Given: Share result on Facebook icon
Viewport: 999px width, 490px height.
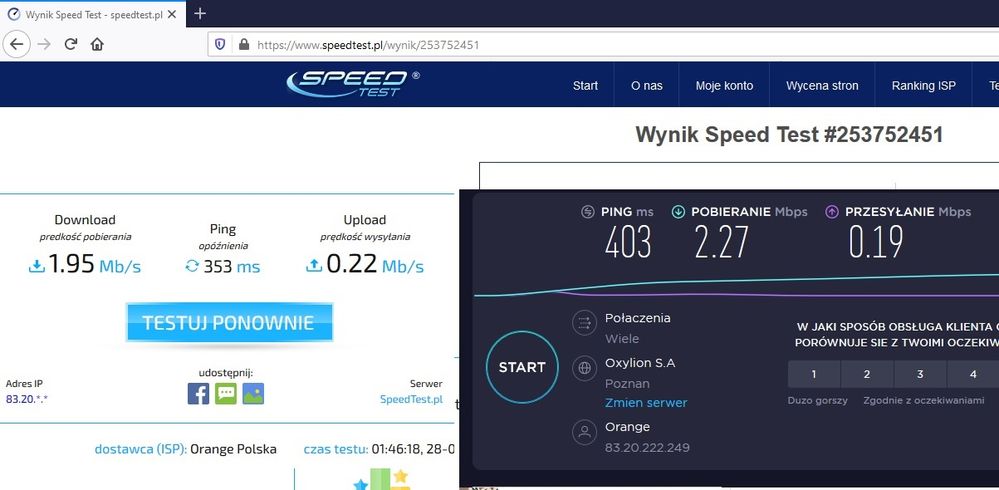Looking at the screenshot, I should (x=198, y=394).
